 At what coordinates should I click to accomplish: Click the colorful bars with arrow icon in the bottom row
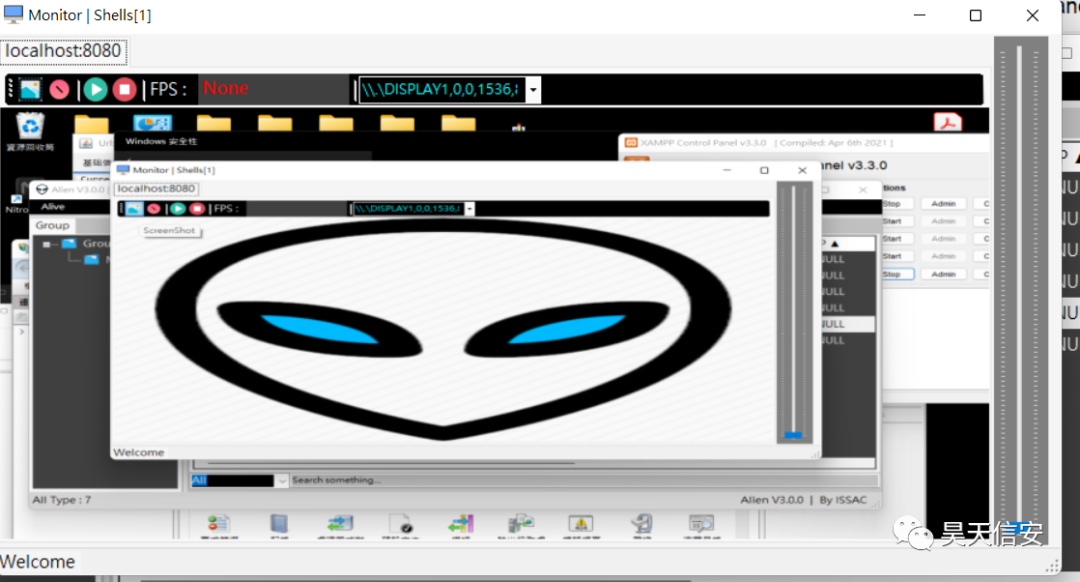pos(461,523)
